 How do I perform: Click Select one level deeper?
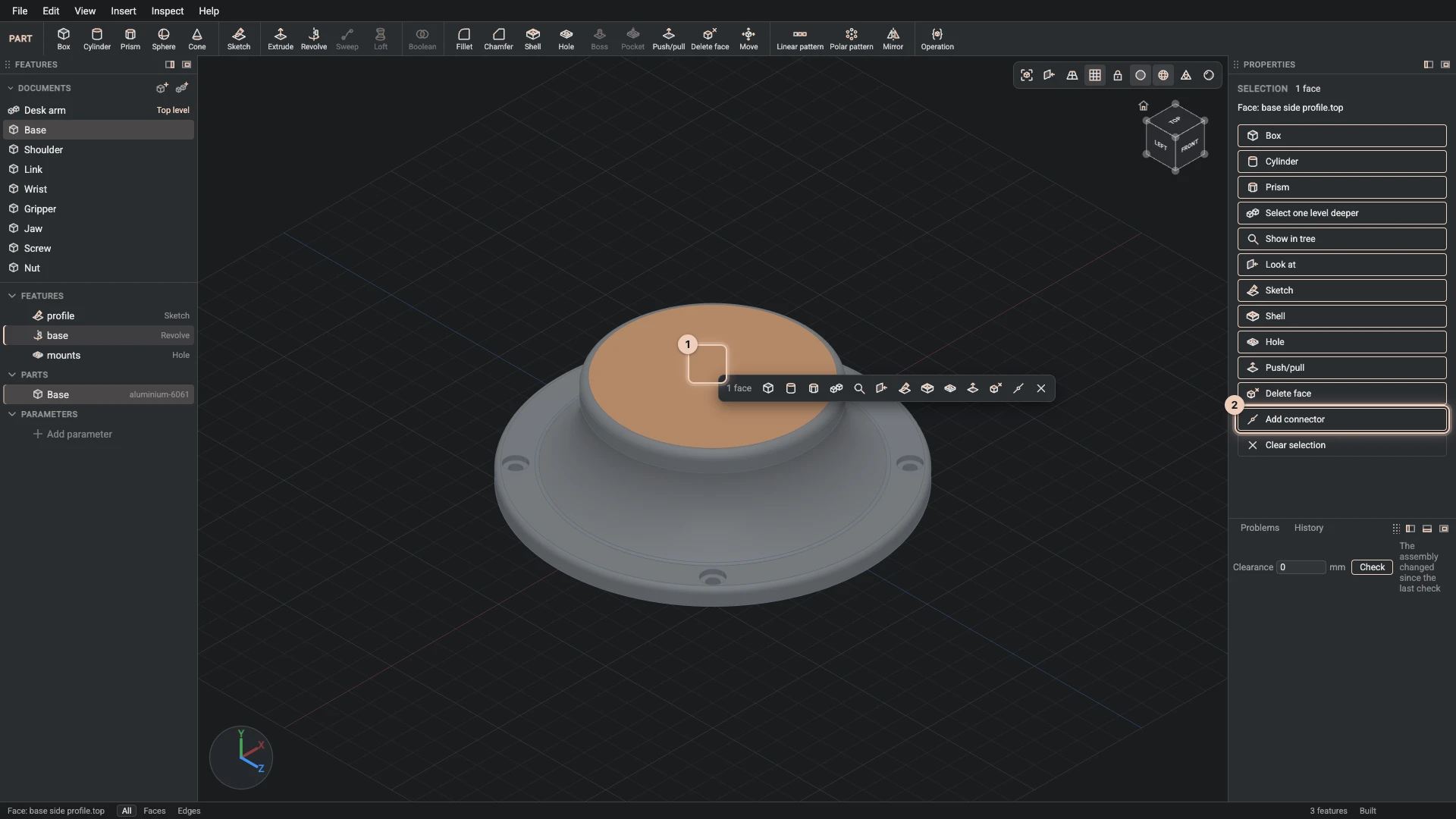1342,213
